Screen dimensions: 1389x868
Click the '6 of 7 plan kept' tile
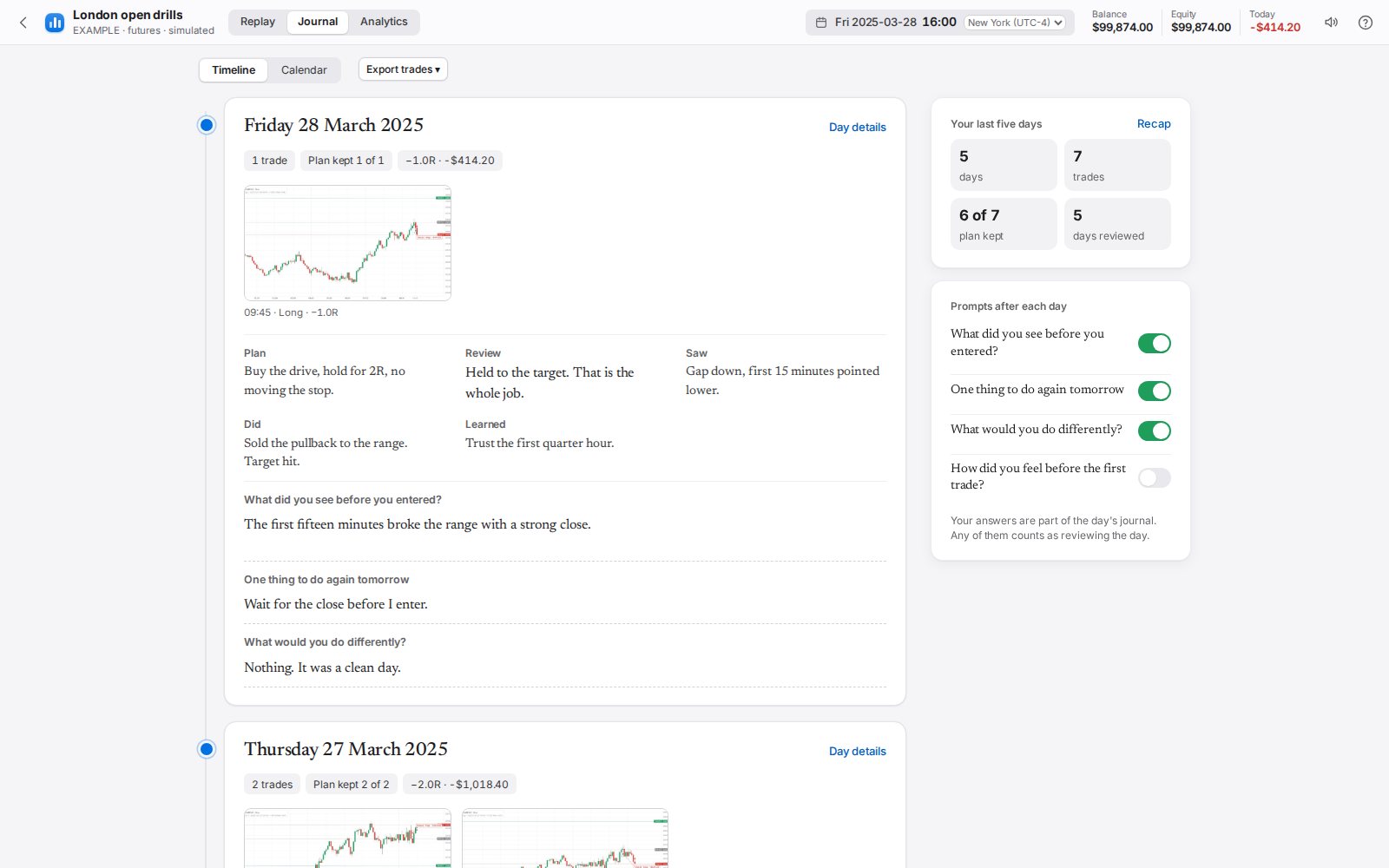(1004, 224)
